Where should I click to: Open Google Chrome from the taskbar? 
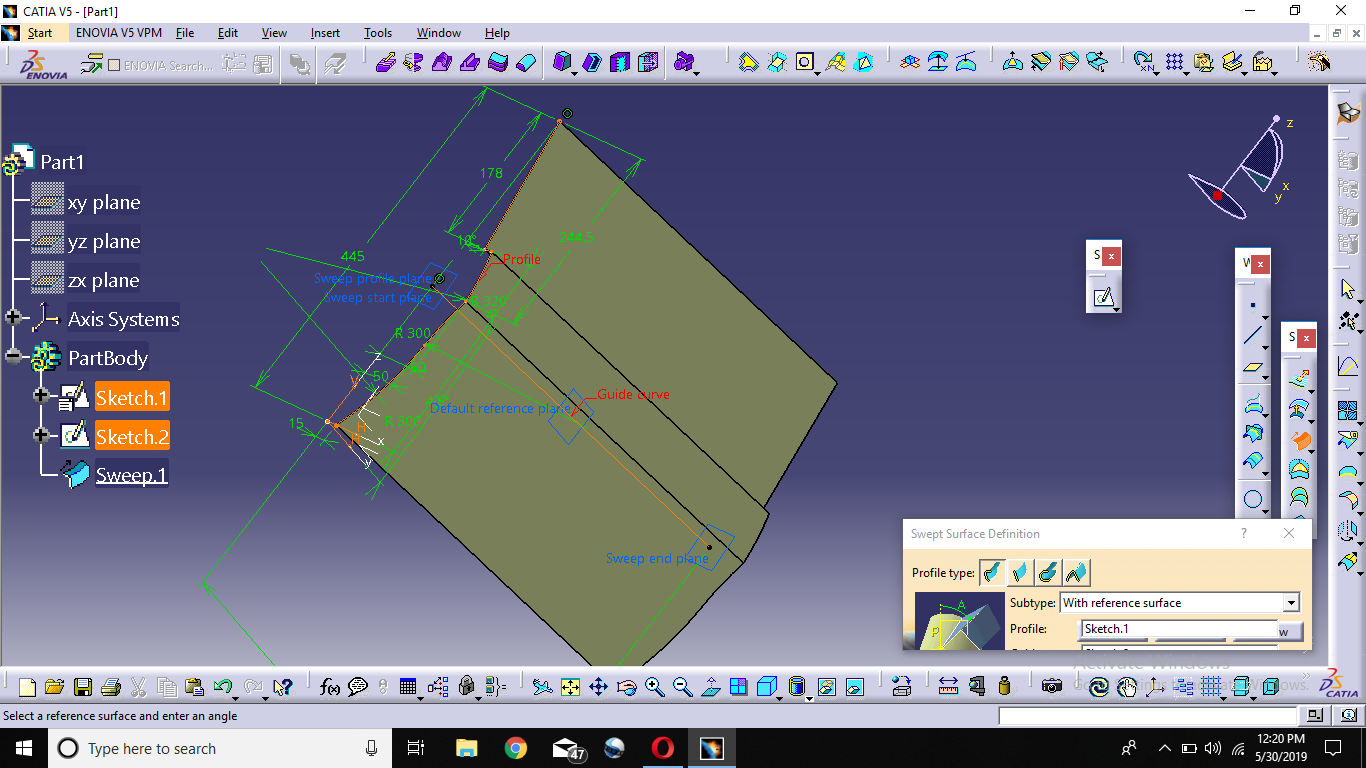[516, 748]
